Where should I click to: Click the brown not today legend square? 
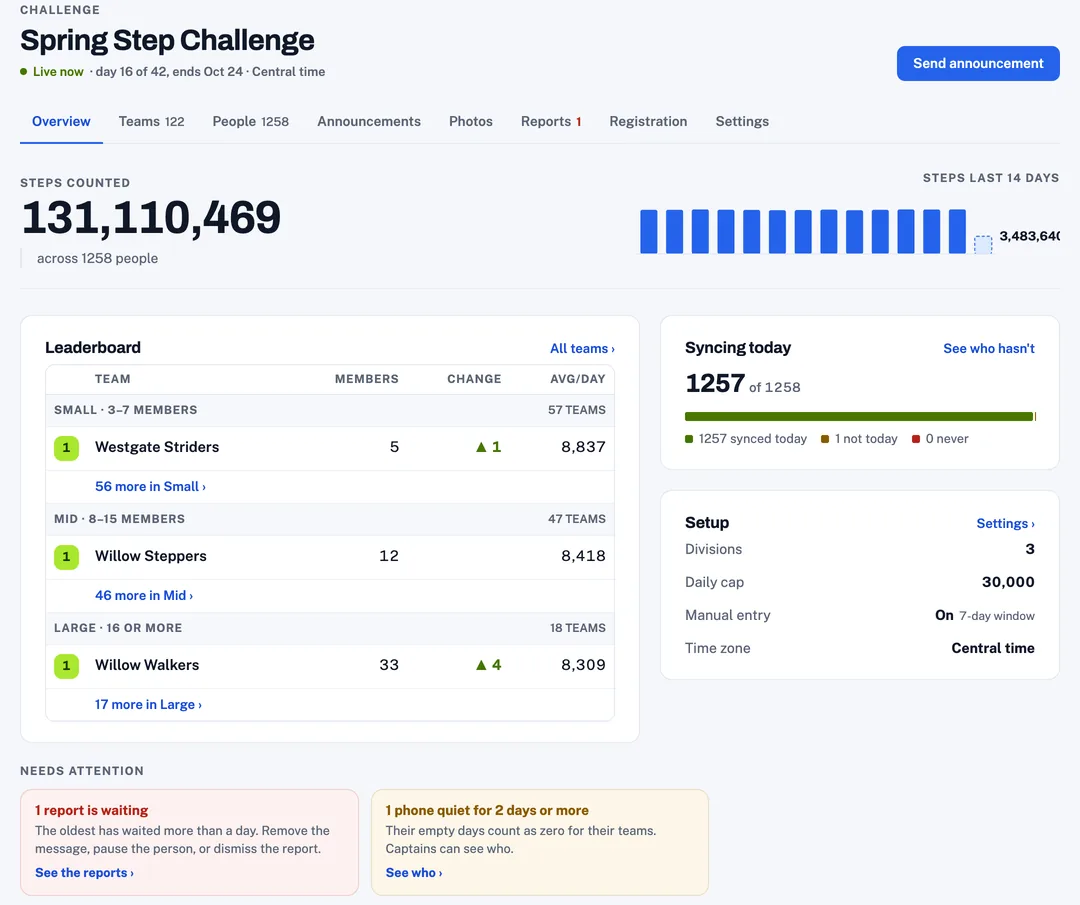pyautogui.click(x=825, y=439)
